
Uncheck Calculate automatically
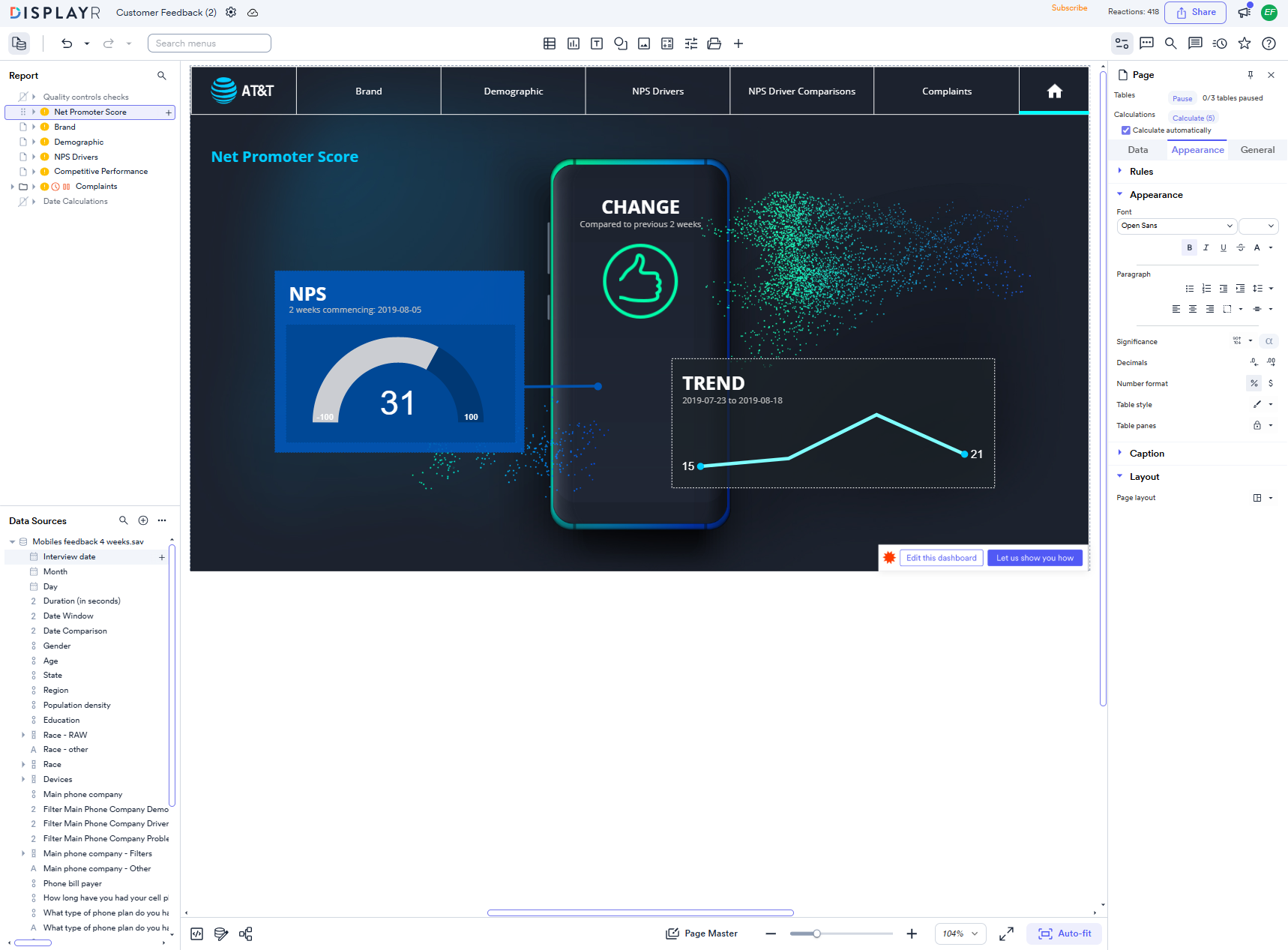(x=1125, y=130)
